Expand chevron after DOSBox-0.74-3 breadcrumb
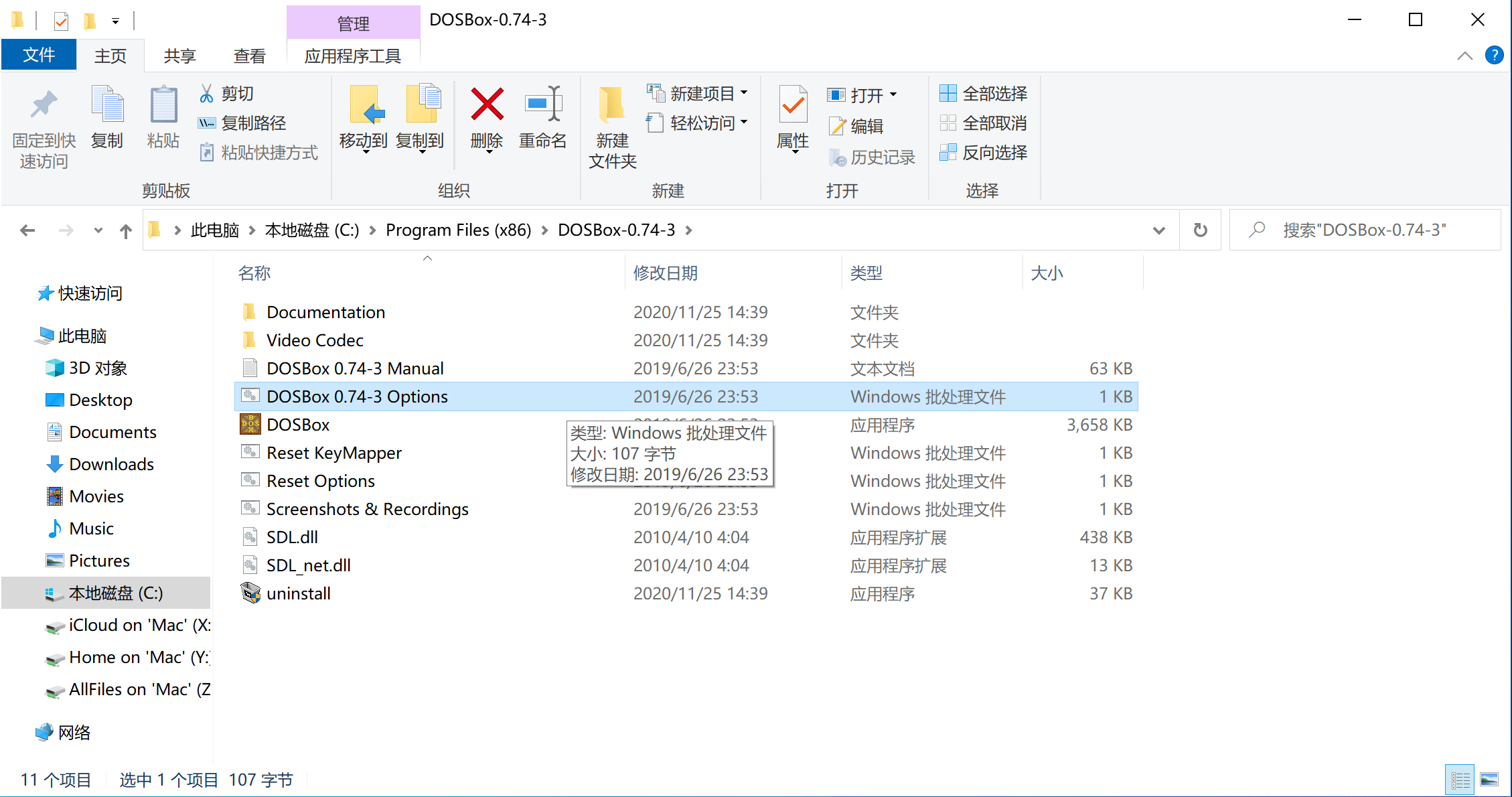This screenshot has width=1512, height=797. click(x=688, y=230)
